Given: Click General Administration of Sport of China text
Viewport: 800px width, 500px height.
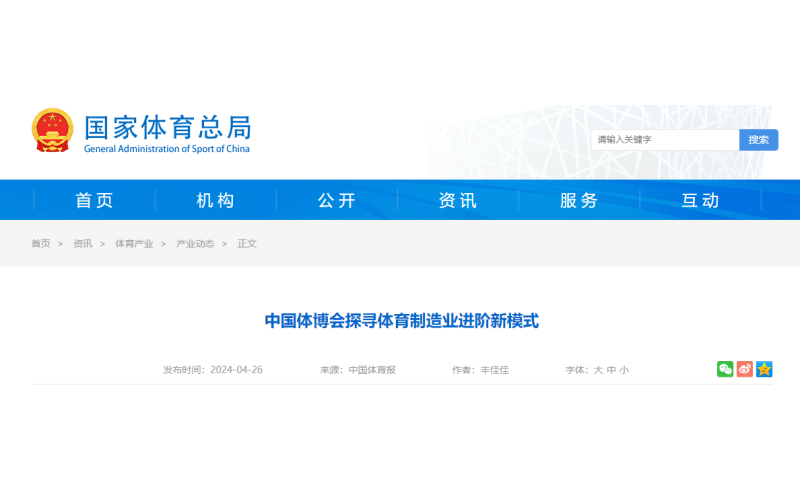Looking at the screenshot, I should [167, 148].
